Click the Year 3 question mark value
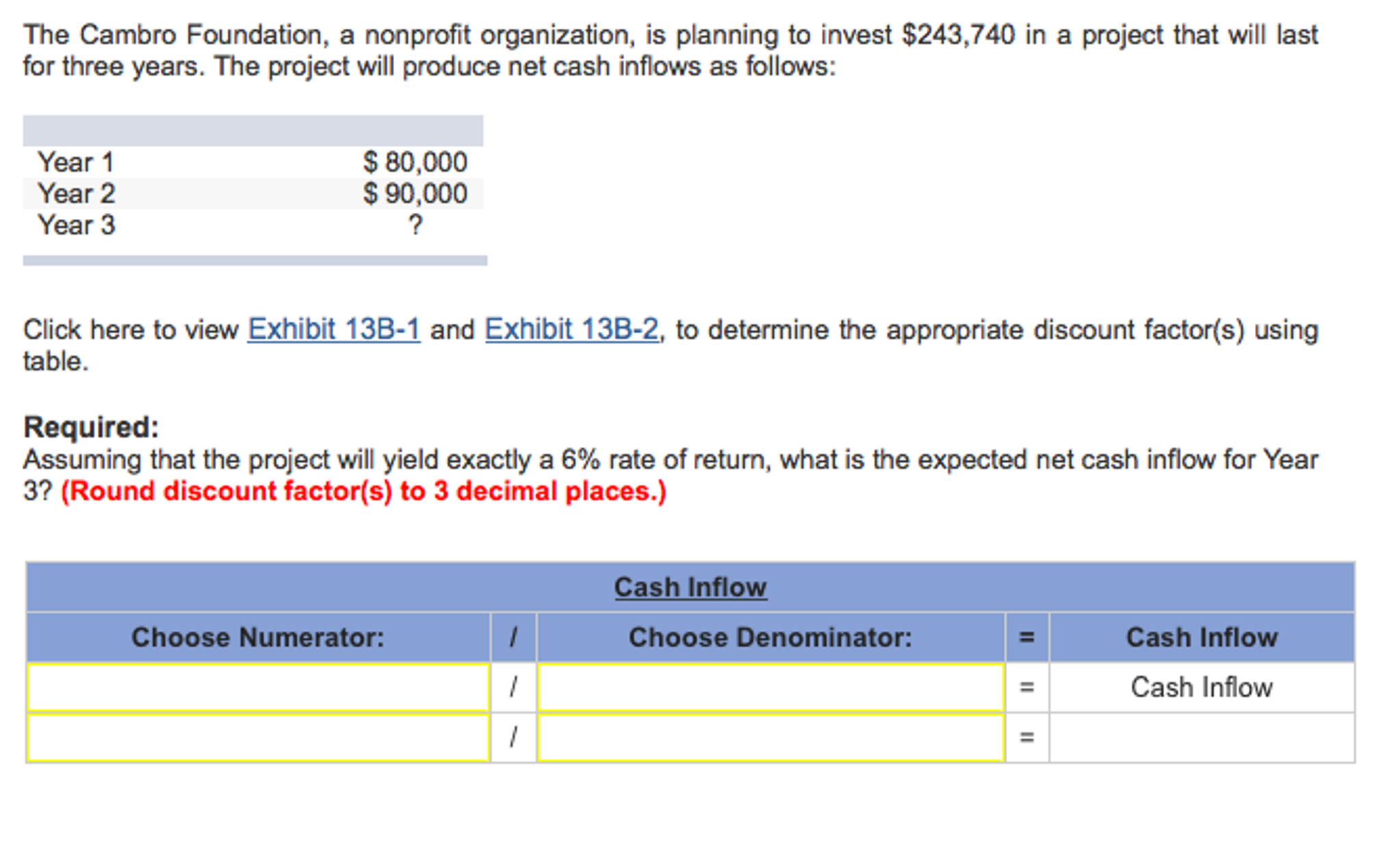 point(415,225)
